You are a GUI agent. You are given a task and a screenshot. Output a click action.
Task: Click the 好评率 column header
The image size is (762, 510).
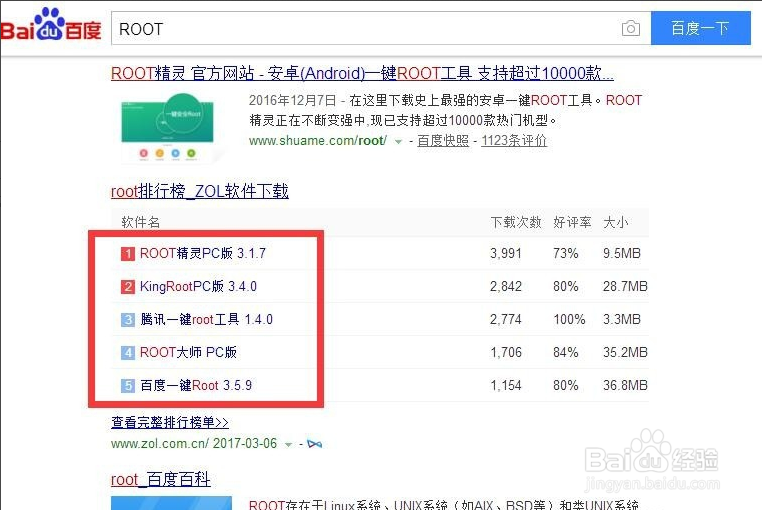pyautogui.click(x=572, y=222)
